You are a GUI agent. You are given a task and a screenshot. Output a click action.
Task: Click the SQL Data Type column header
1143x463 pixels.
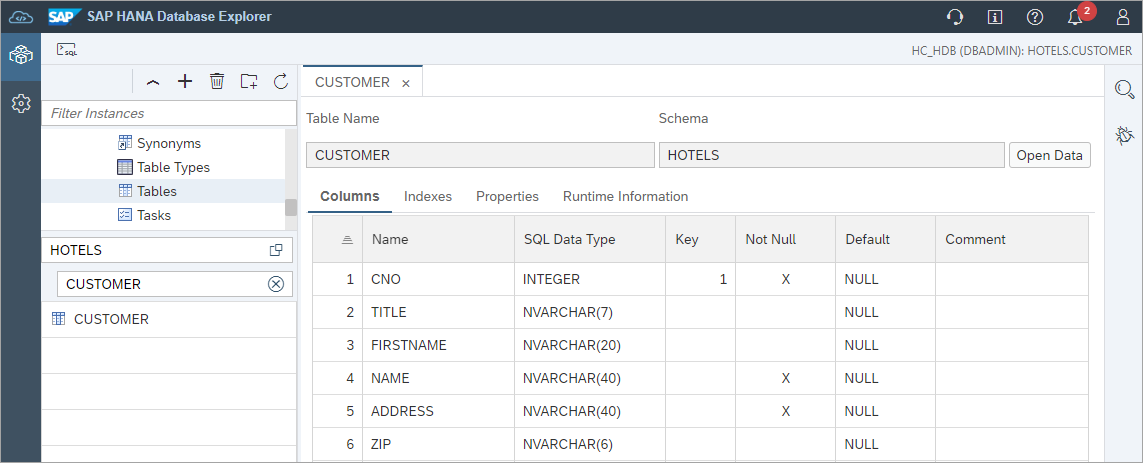click(590, 239)
